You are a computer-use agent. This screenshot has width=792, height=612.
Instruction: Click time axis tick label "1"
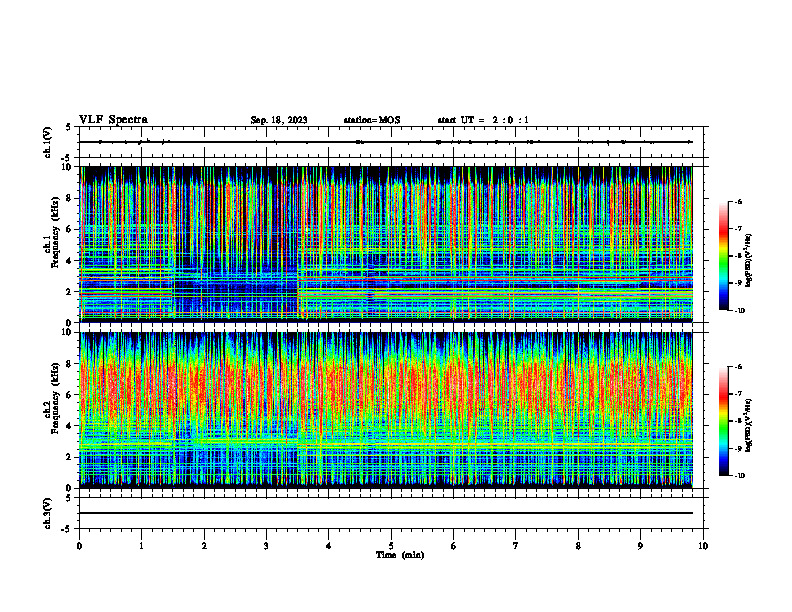[x=141, y=546]
